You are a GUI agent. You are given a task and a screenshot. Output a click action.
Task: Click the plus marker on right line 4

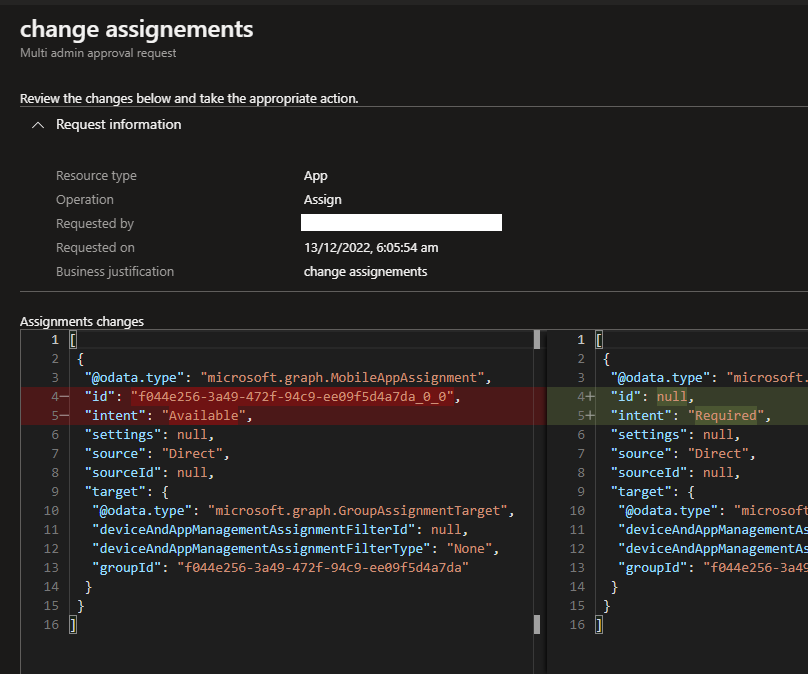point(590,397)
